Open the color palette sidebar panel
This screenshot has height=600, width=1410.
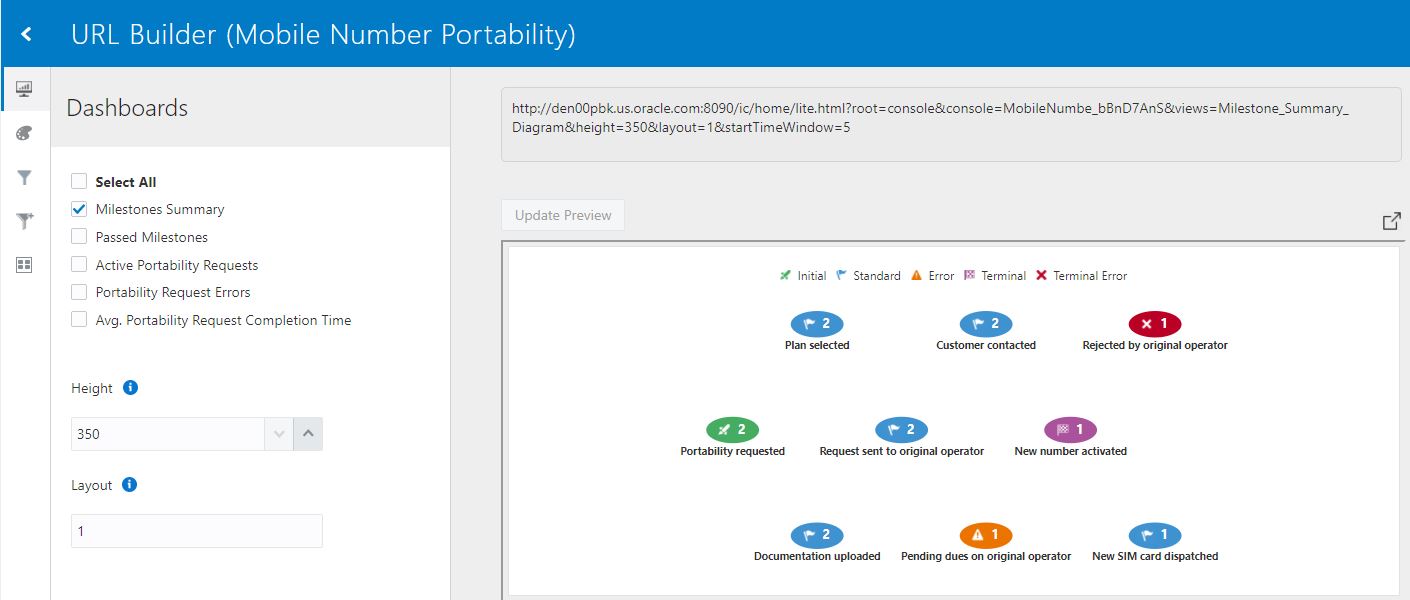coord(24,133)
